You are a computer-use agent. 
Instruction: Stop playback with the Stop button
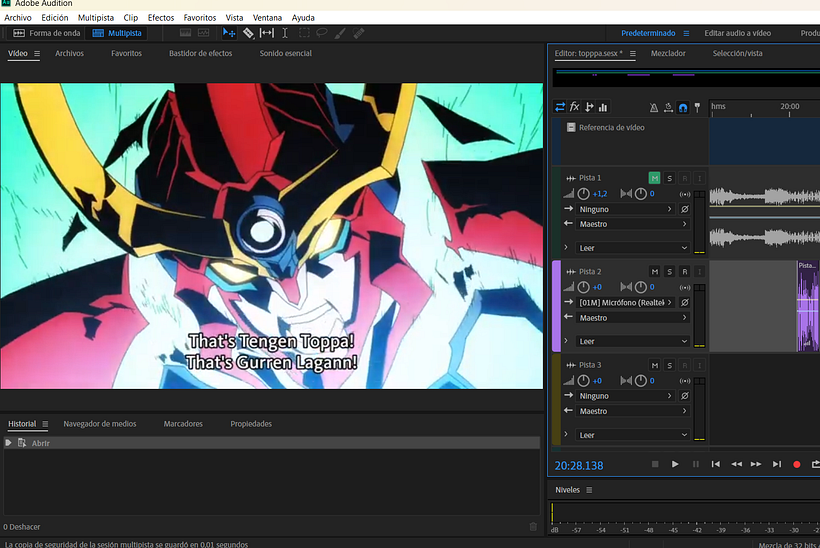(655, 464)
